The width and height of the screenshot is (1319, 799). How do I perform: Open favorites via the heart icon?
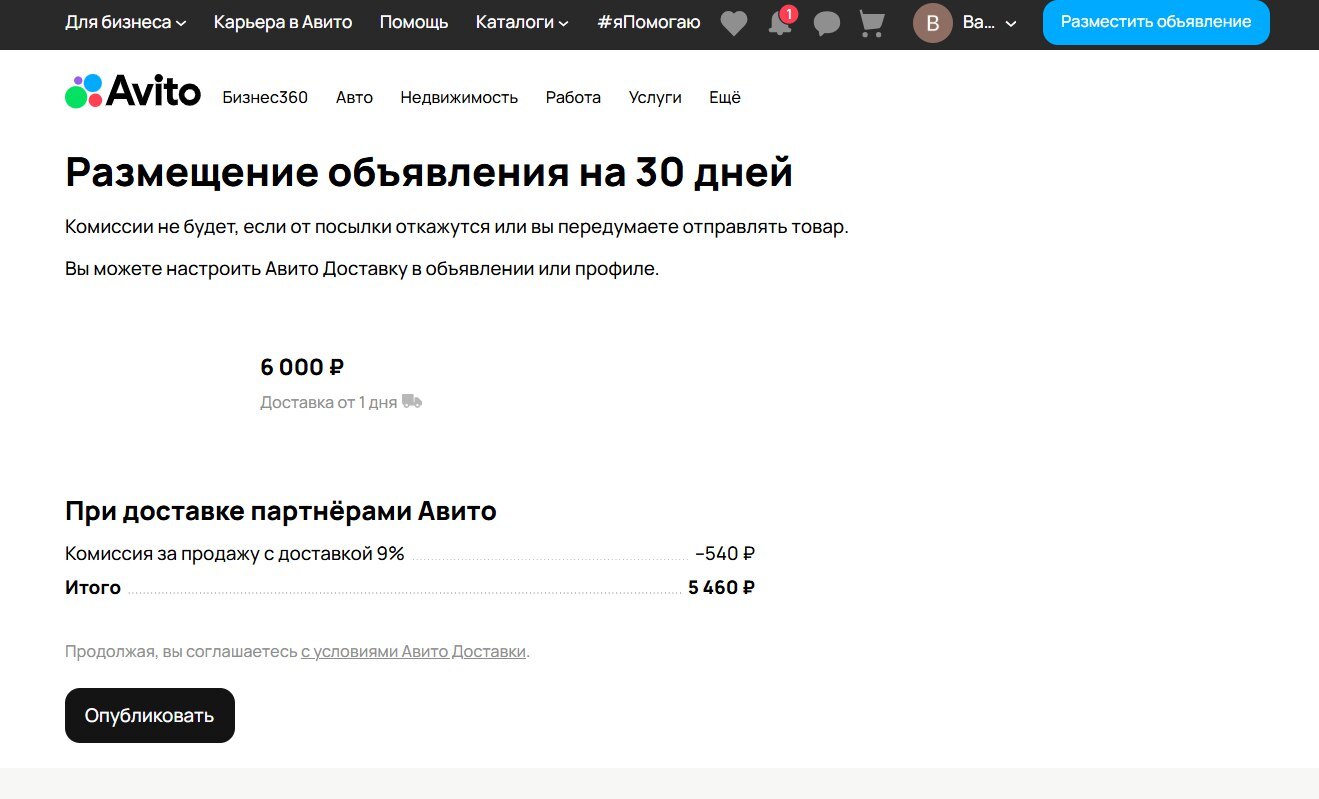pyautogui.click(x=734, y=23)
